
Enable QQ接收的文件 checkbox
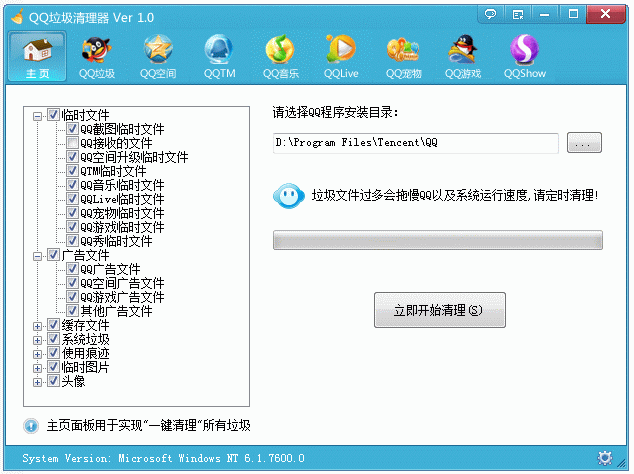pos(72,143)
